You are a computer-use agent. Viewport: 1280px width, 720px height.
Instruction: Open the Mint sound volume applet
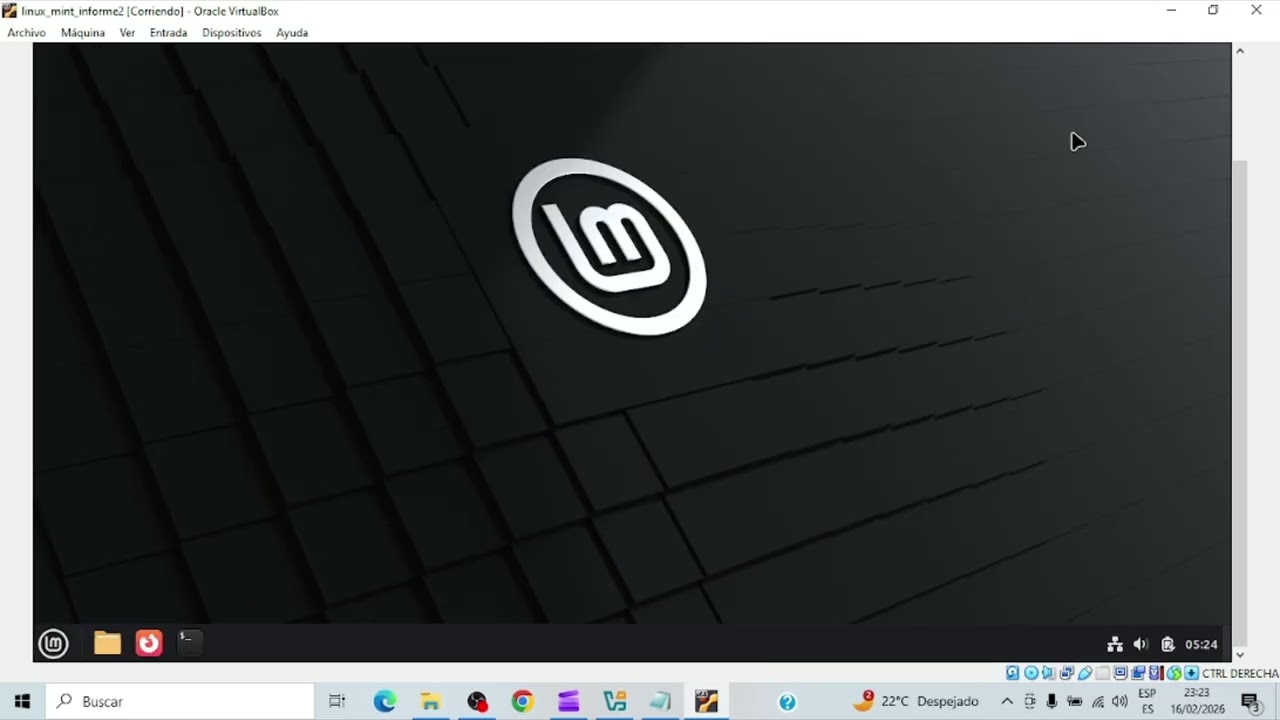(x=1141, y=645)
